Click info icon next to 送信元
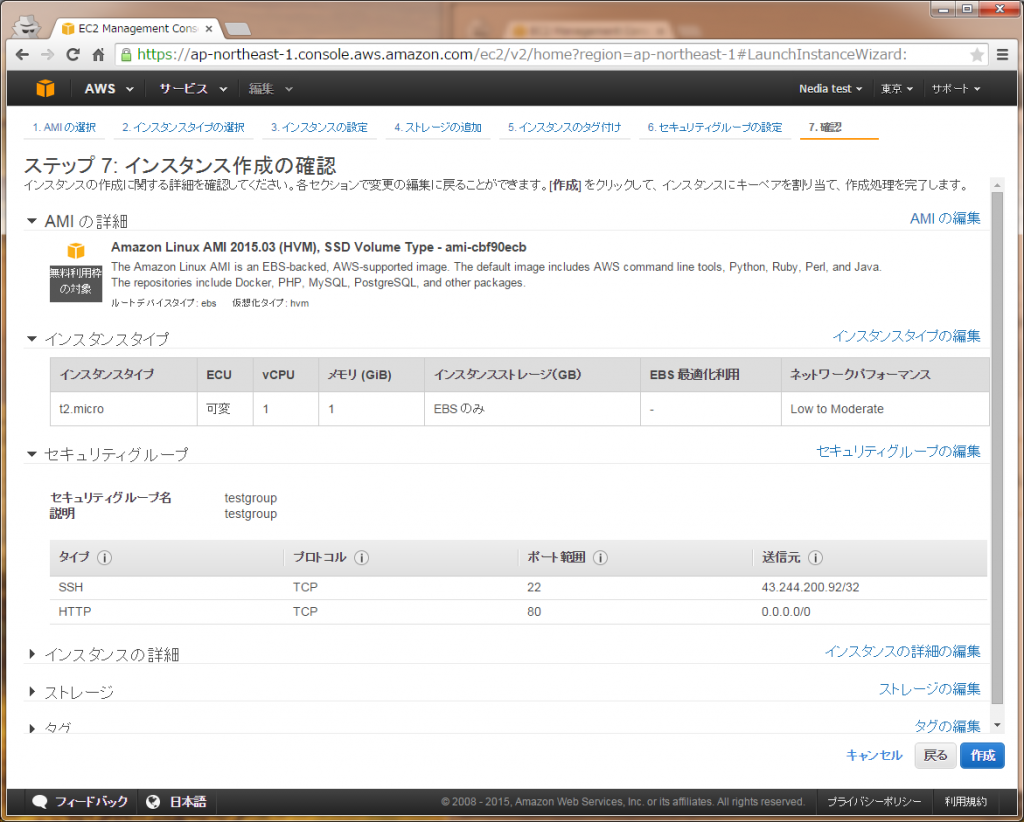The image size is (1024, 822). click(815, 558)
